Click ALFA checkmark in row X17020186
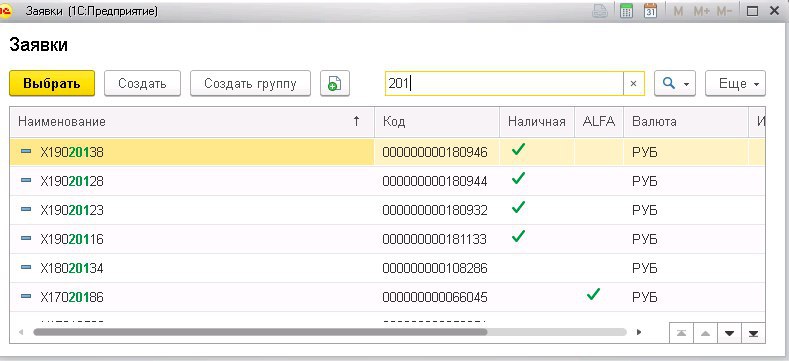Image resolution: width=789 pixels, height=361 pixels. coord(594,294)
